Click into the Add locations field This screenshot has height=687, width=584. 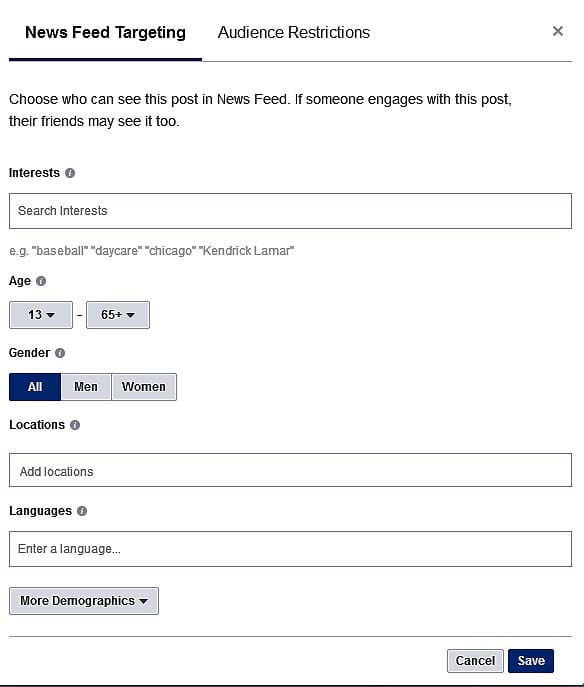coord(290,470)
